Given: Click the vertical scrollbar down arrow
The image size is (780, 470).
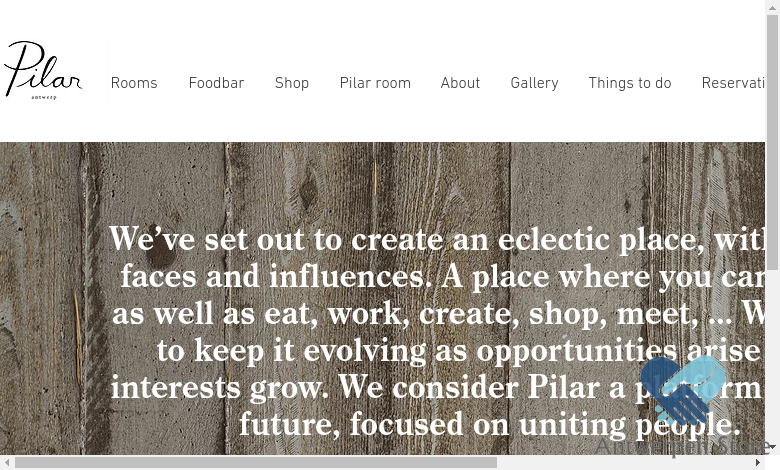Looking at the screenshot, I should pos(773,447).
